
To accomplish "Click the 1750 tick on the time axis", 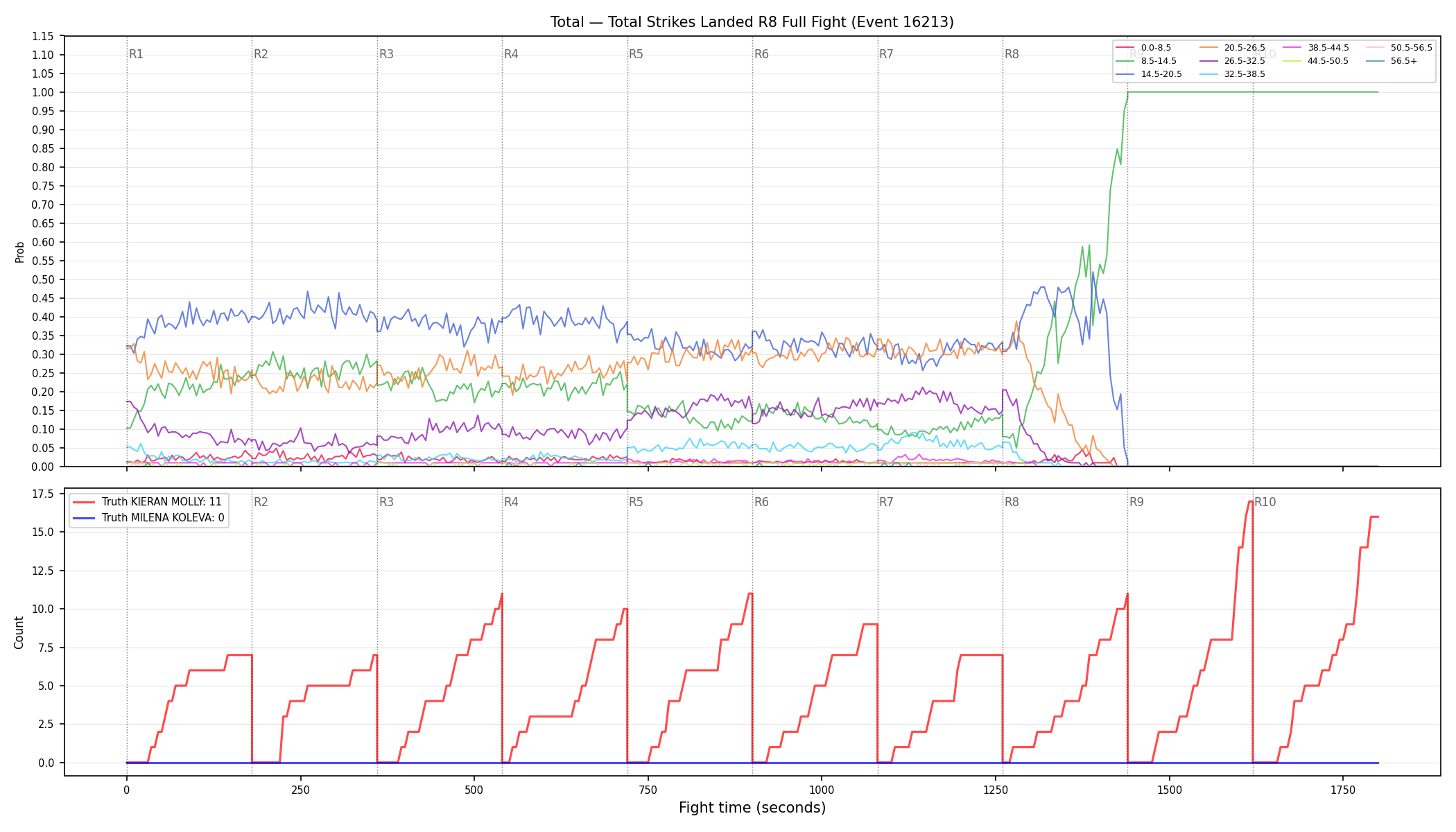I will (1343, 790).
